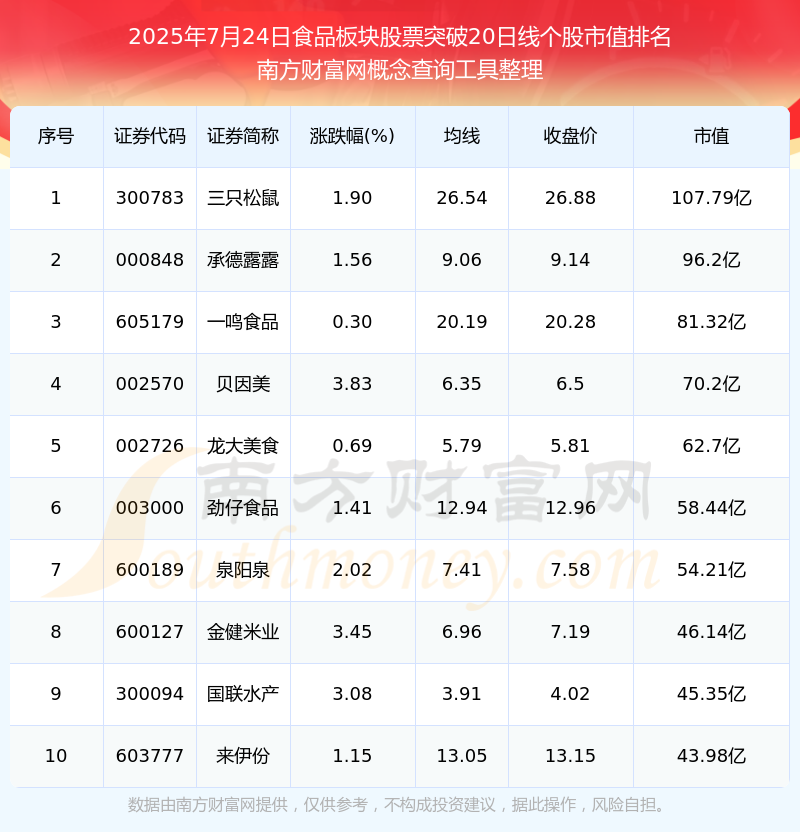Click the 证券代码 column header
Screen dimensions: 800x832
click(x=150, y=136)
